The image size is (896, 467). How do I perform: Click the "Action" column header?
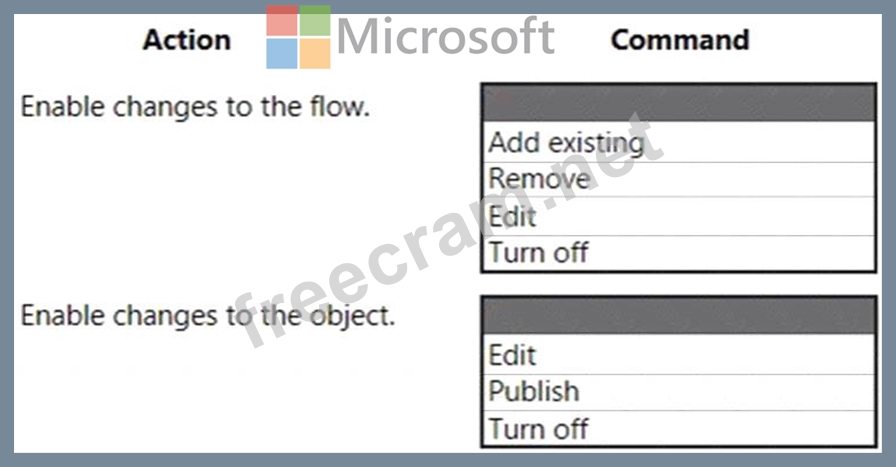tap(186, 40)
